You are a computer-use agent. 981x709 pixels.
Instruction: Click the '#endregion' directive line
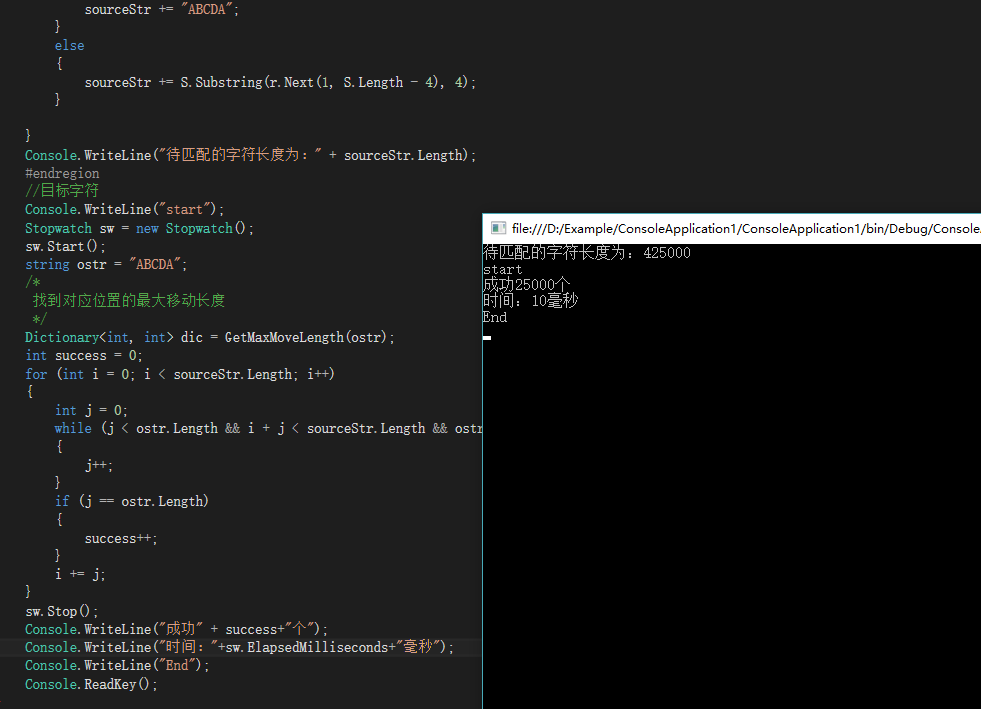point(62,173)
